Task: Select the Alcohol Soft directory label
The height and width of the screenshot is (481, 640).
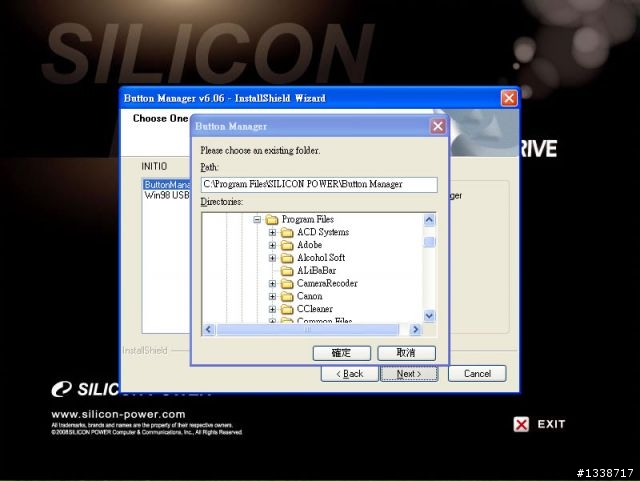Action: coord(321,258)
